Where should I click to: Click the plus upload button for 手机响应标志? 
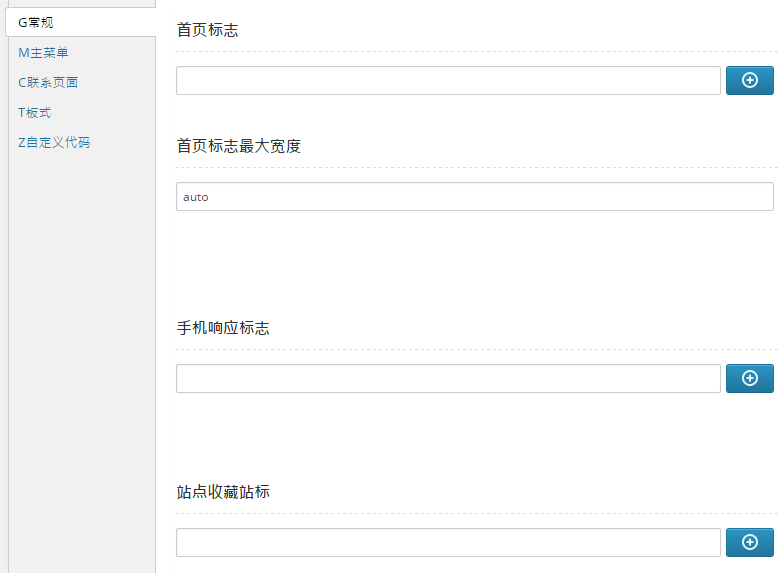coord(750,378)
